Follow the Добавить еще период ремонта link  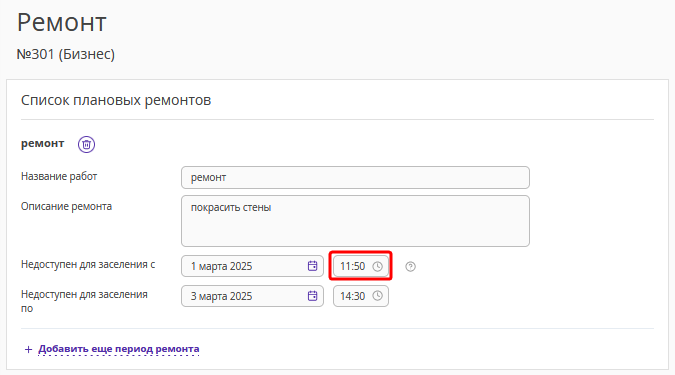pos(119,349)
